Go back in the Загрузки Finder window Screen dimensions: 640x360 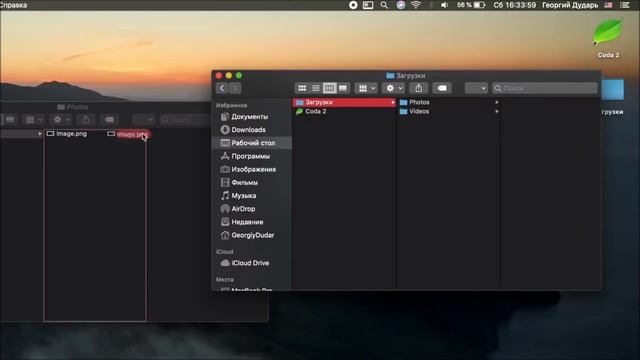point(222,88)
